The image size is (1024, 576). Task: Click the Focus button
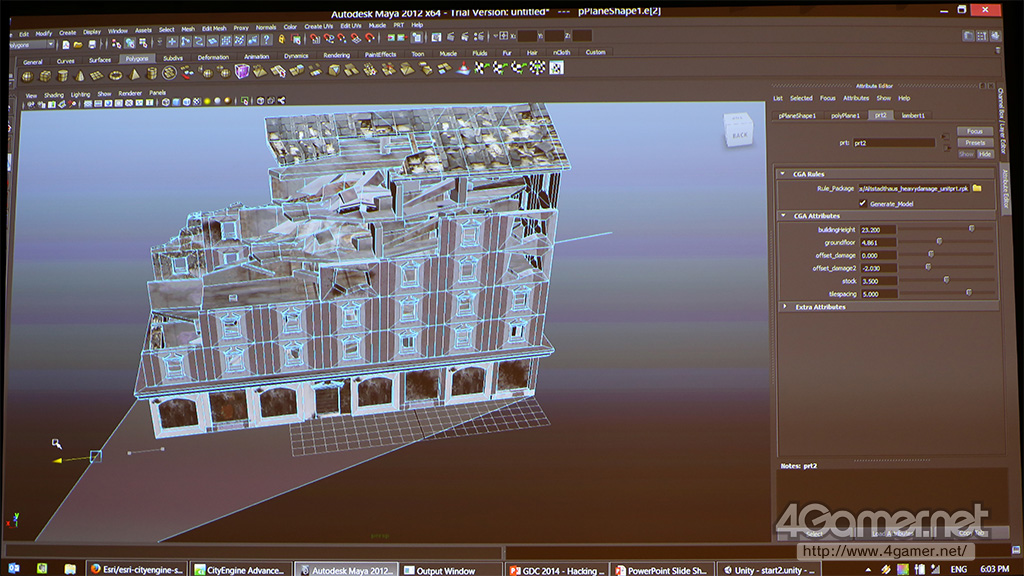tap(975, 131)
